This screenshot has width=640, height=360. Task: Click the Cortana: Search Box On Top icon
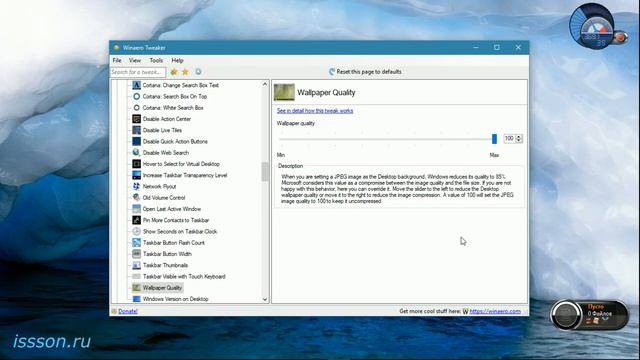point(136,96)
